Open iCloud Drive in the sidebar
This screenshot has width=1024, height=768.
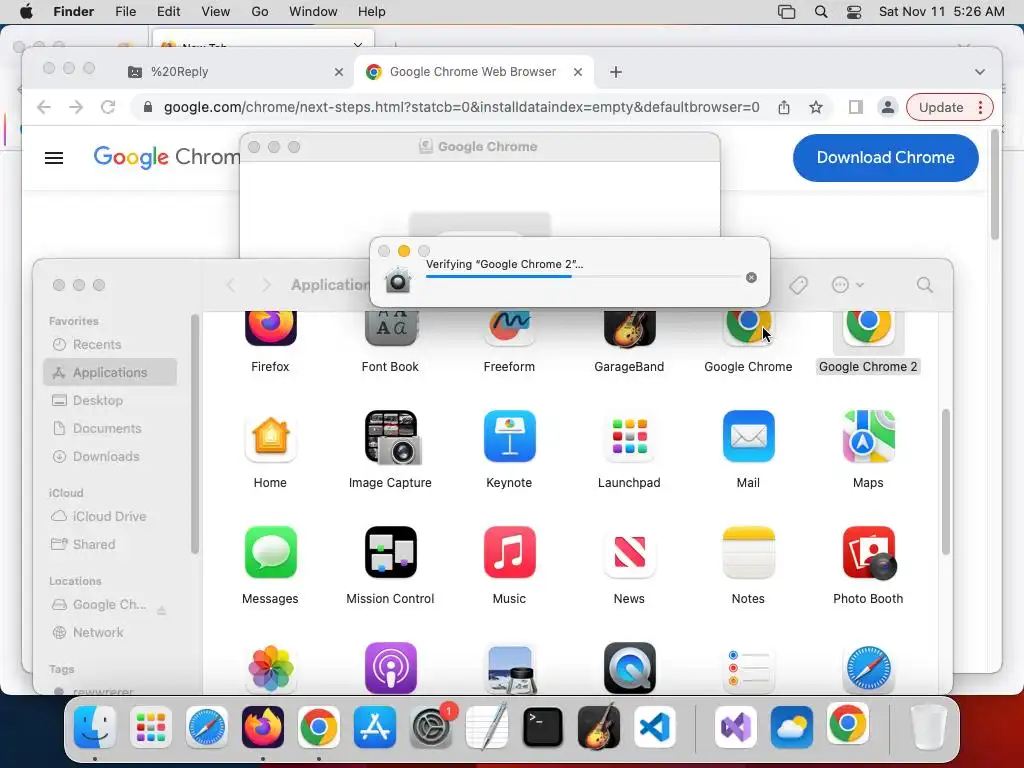pos(110,516)
